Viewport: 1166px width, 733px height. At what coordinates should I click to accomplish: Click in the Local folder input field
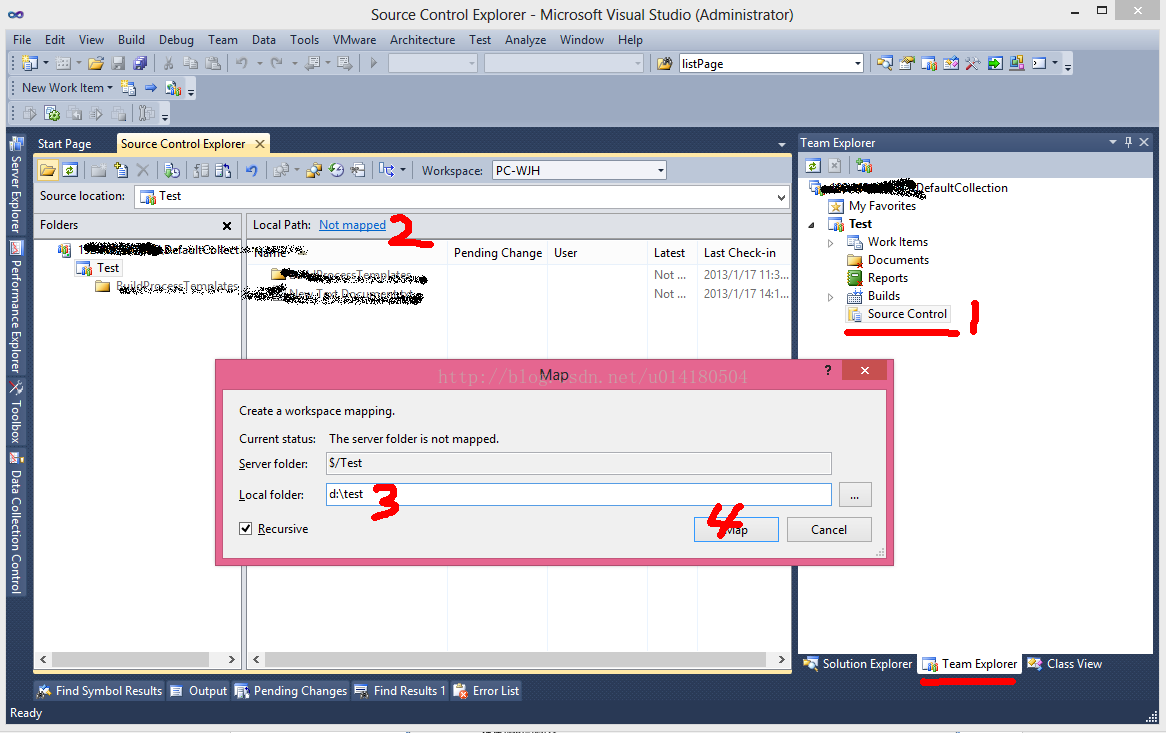[579, 494]
